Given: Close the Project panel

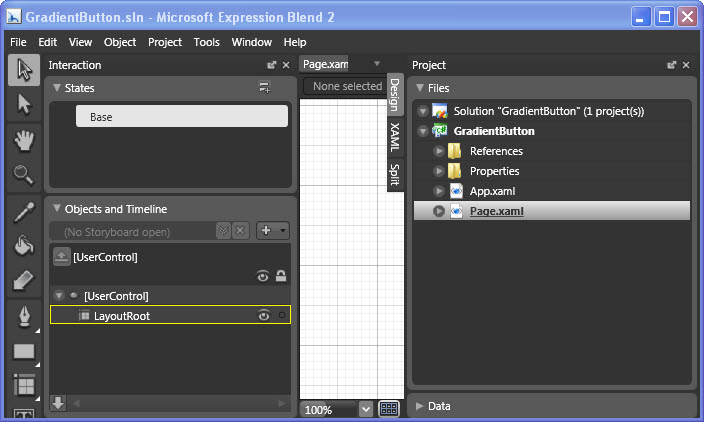Looking at the screenshot, I should coord(686,65).
